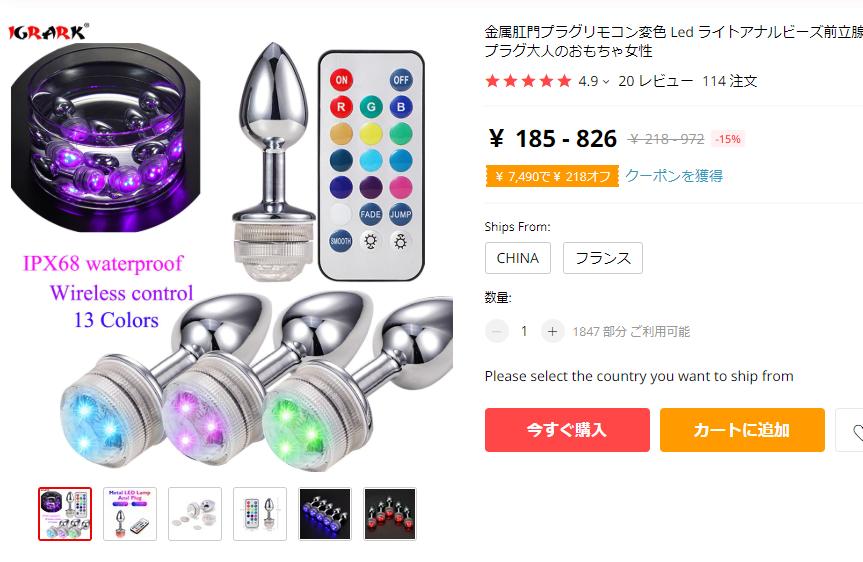Open the 20 レビュー reviews link
Screen dimensions: 863x562
[656, 81]
